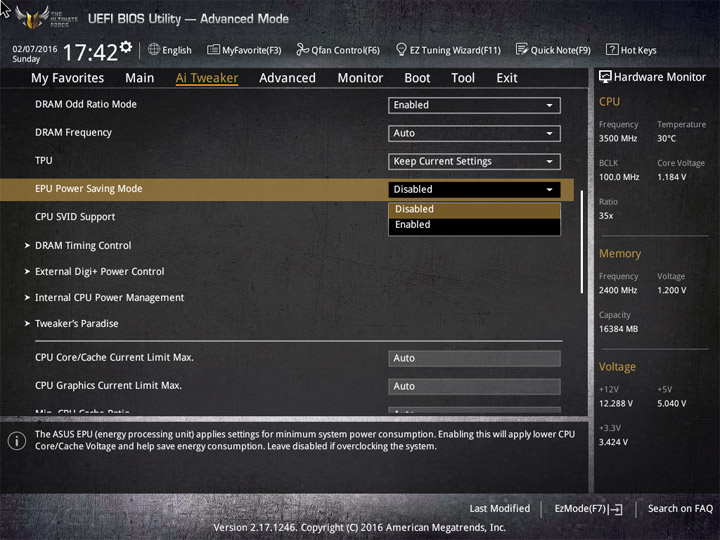720x540 pixels.
Task: Select the TPU setting label
Action: click(x=44, y=161)
